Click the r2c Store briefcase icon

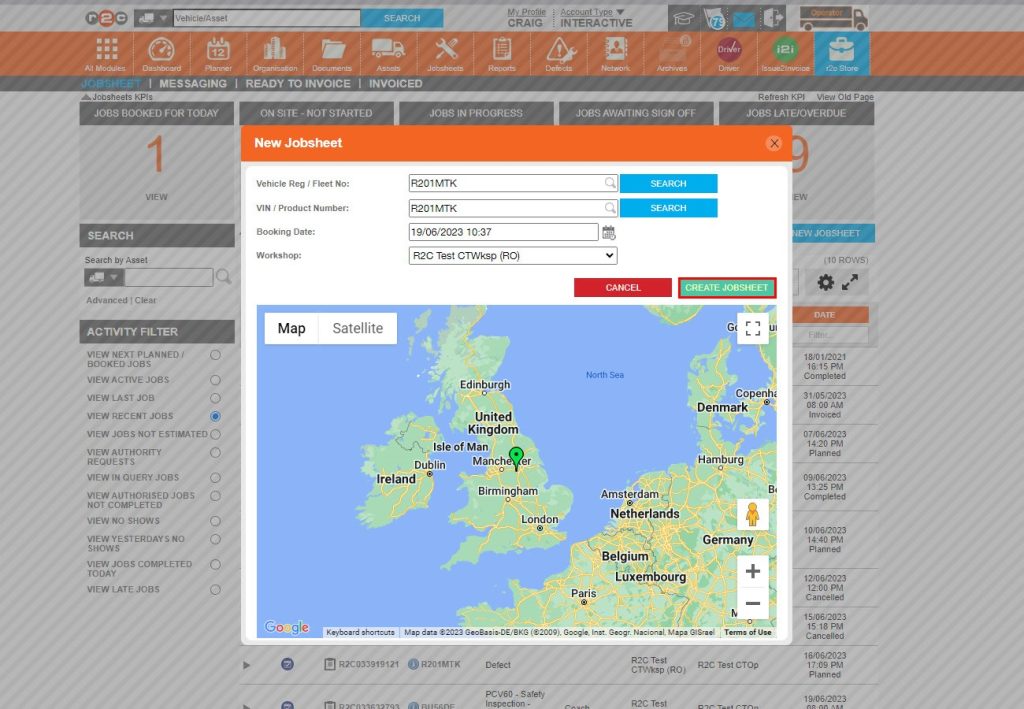click(x=840, y=50)
